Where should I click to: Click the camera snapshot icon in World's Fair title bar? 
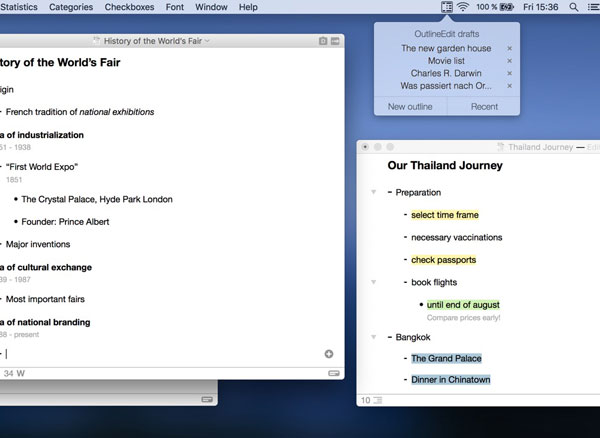[323, 41]
